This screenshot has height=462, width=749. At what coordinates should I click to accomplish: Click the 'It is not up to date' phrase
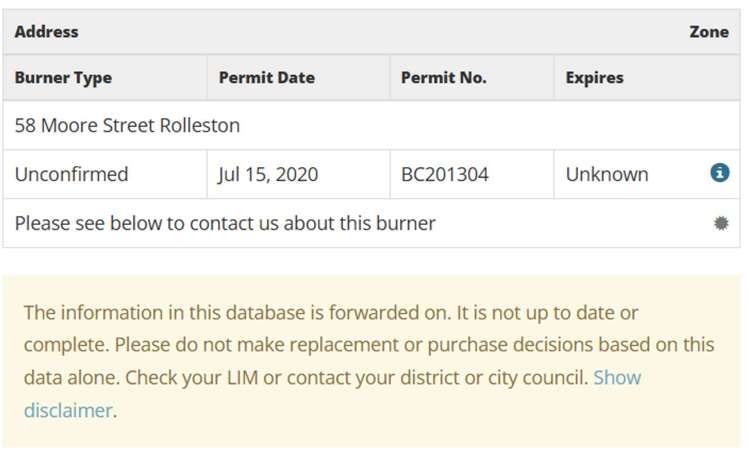pos(535,312)
